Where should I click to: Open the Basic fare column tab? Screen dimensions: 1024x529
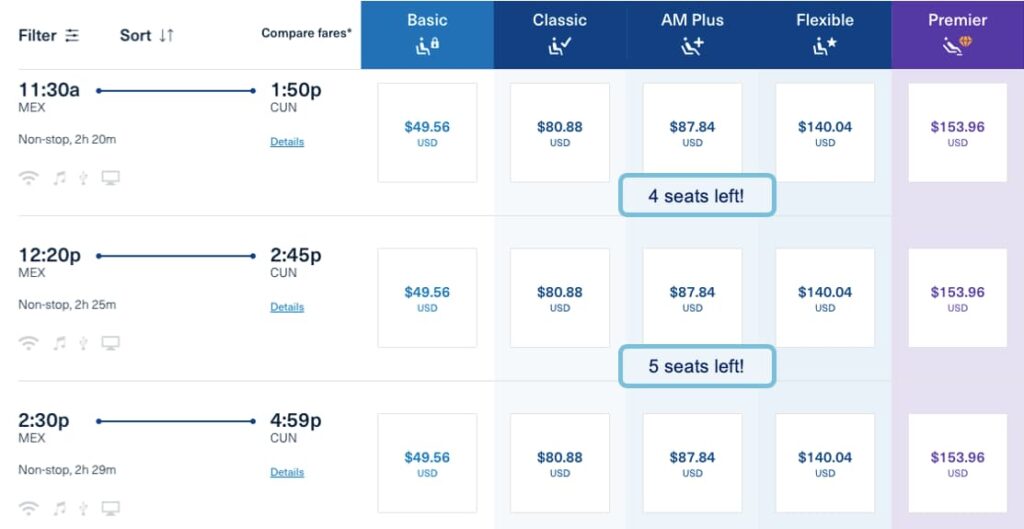(427, 35)
